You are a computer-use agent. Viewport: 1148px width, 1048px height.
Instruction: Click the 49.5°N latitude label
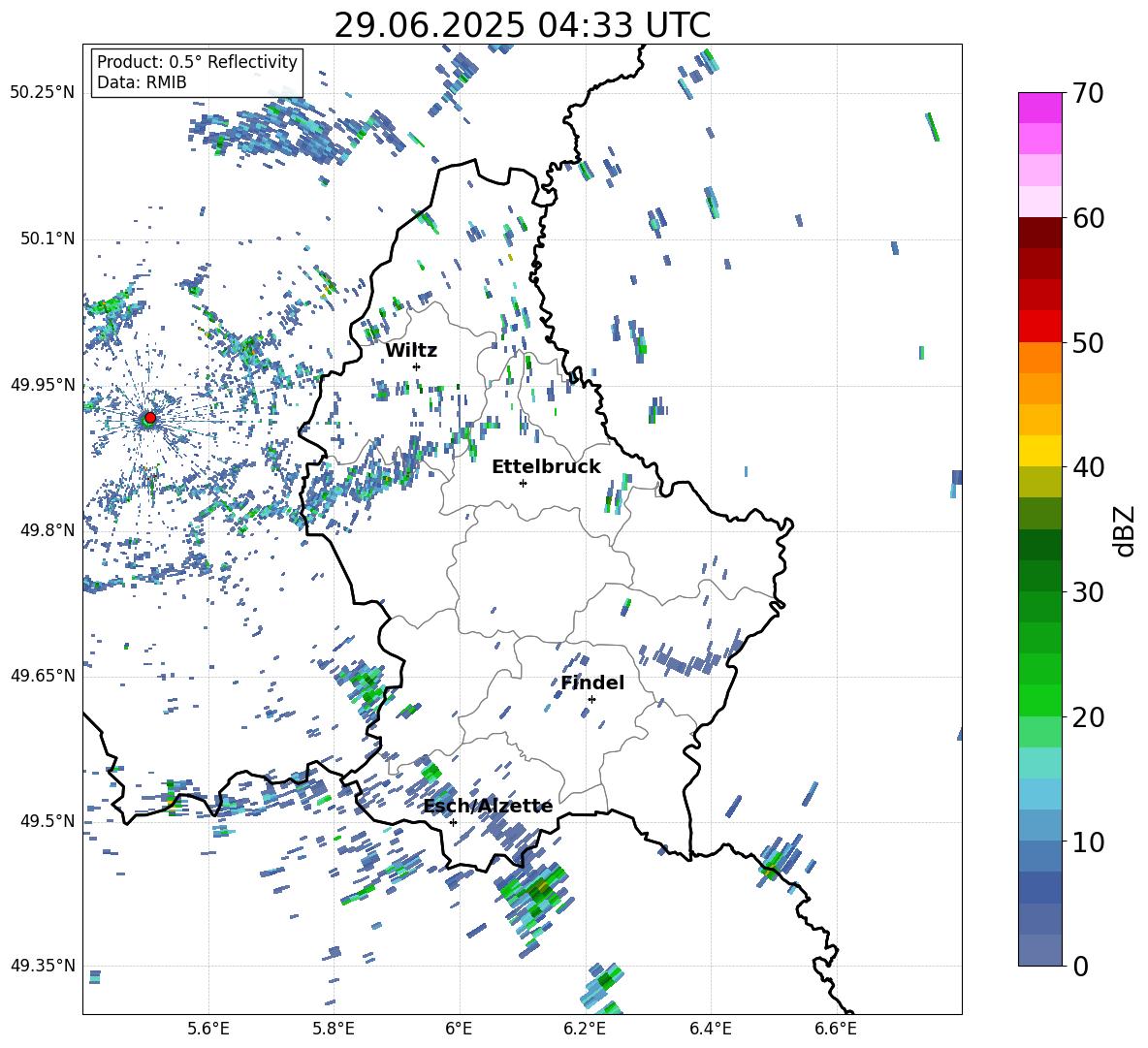tap(48, 820)
